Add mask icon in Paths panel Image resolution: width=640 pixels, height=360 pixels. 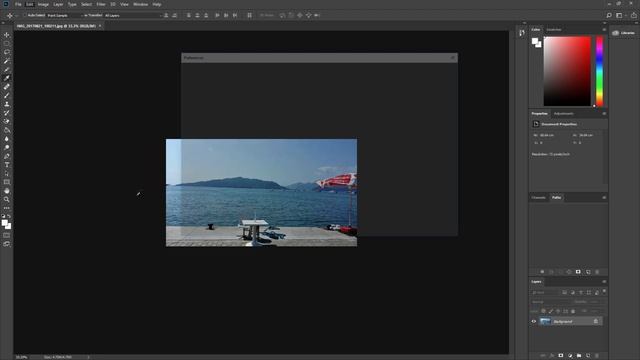[578, 272]
